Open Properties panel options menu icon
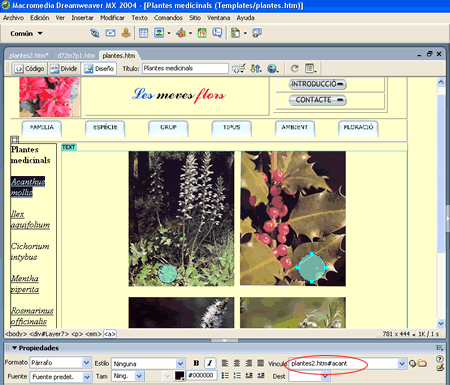This screenshot has height=385, width=450. tap(440, 348)
